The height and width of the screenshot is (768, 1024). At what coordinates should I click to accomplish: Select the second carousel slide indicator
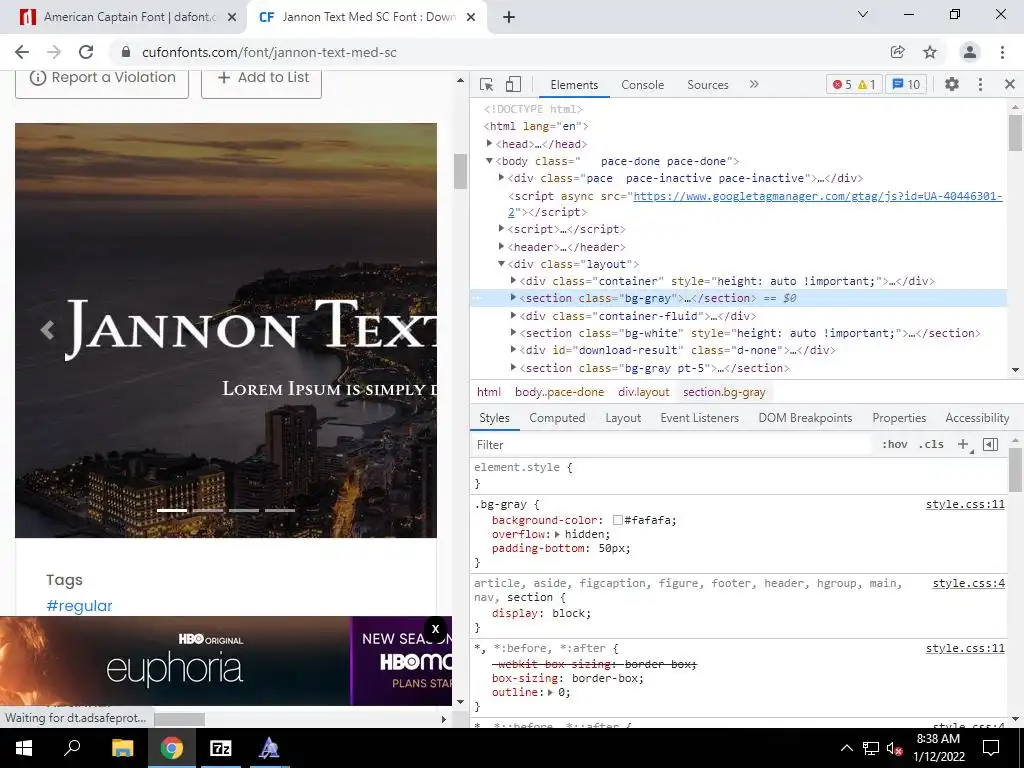pyautogui.click(x=208, y=510)
